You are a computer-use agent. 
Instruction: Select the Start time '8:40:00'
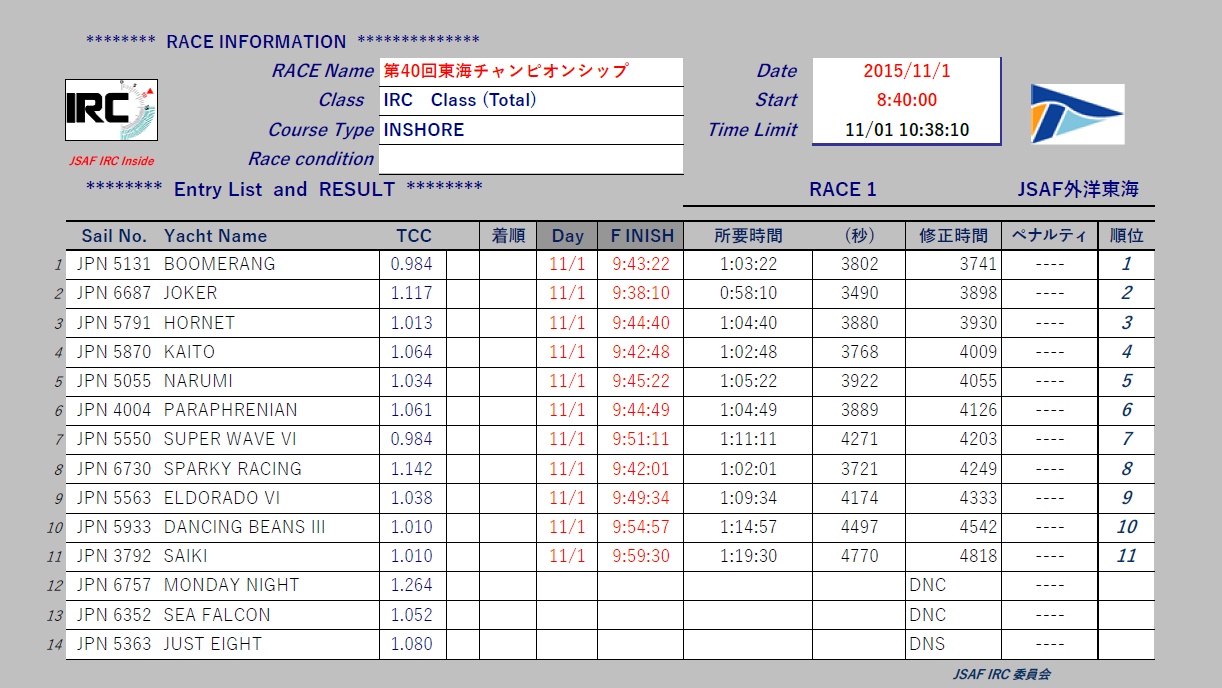pyautogui.click(x=906, y=101)
